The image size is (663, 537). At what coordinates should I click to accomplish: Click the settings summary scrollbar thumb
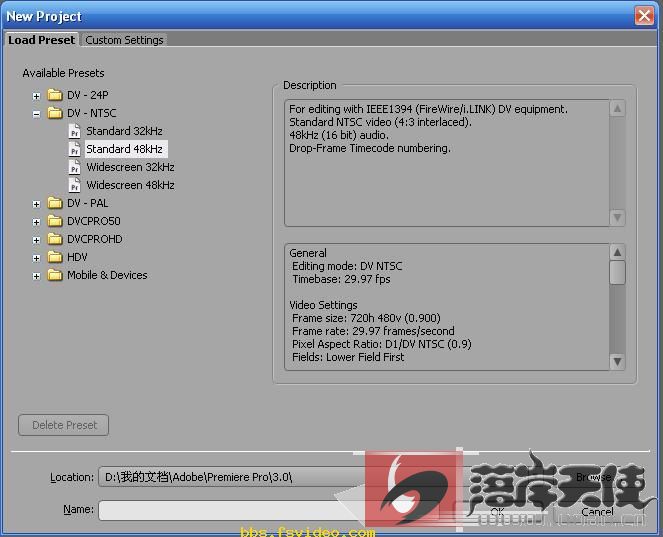[617, 273]
